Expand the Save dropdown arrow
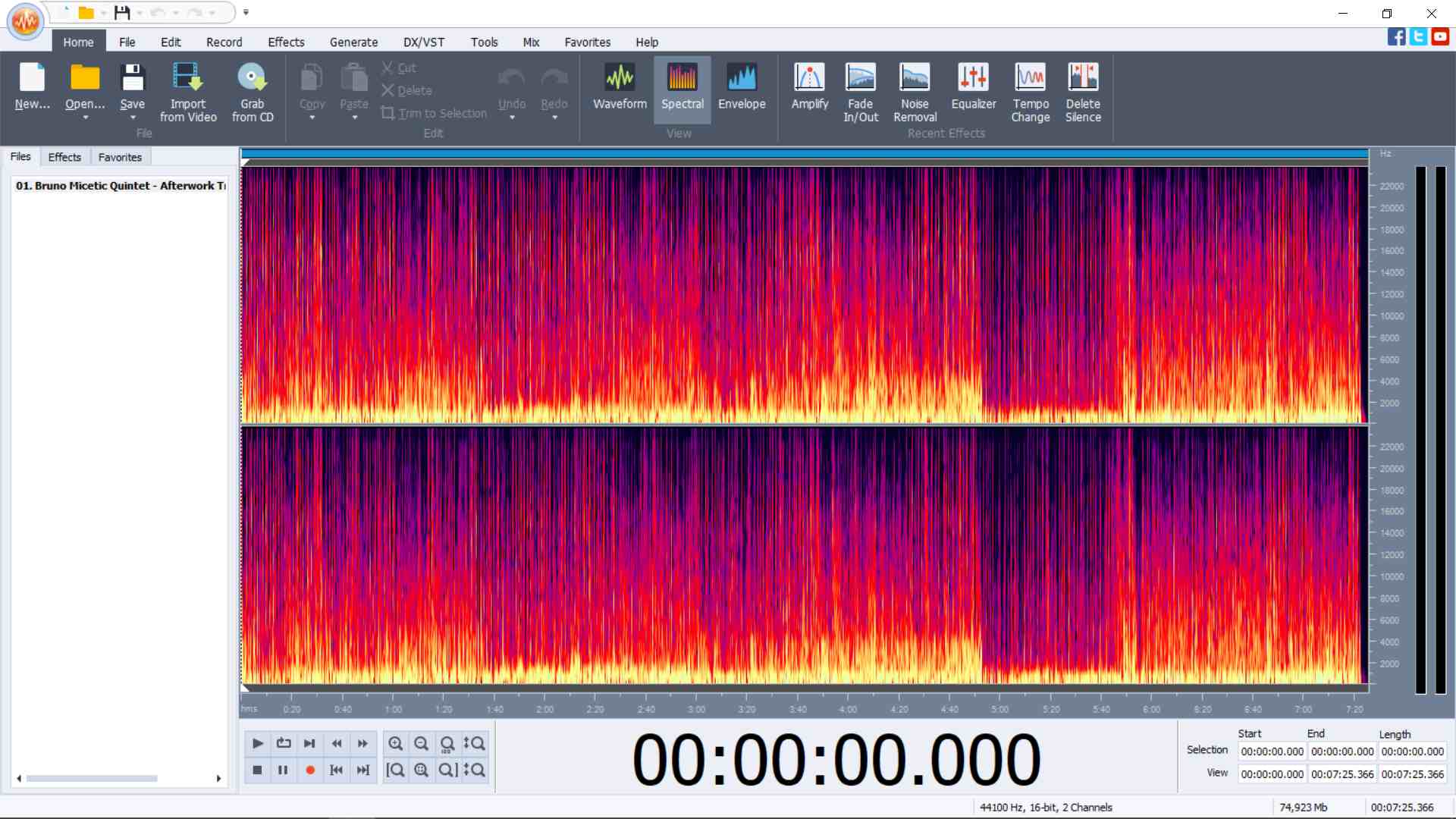1456x819 pixels. tap(132, 118)
